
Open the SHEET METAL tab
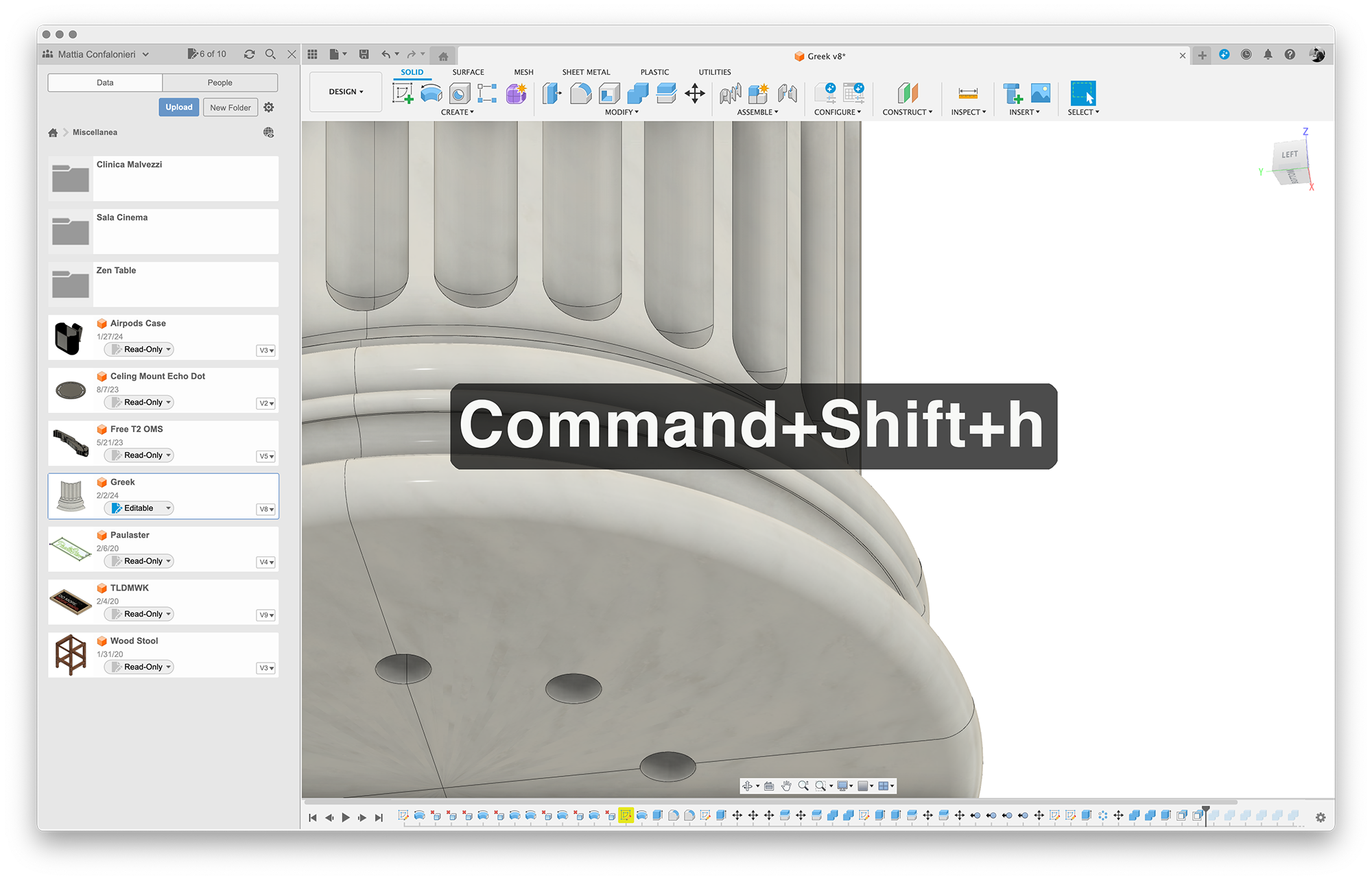pos(586,72)
